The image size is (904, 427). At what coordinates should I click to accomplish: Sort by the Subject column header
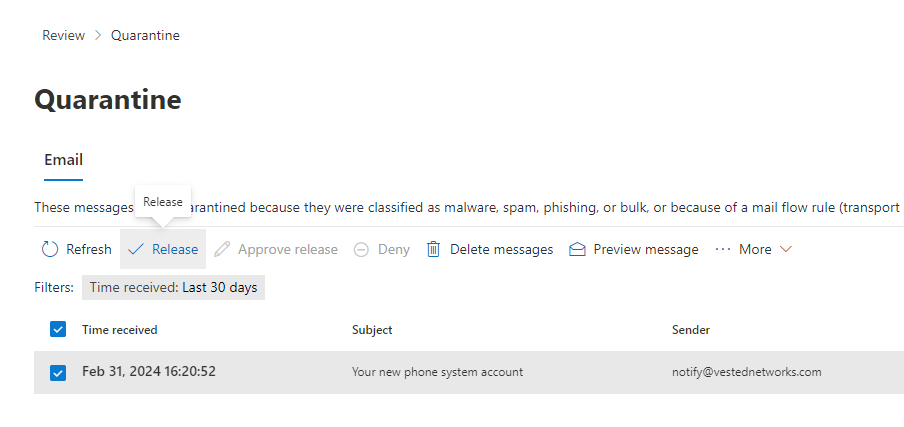click(372, 330)
